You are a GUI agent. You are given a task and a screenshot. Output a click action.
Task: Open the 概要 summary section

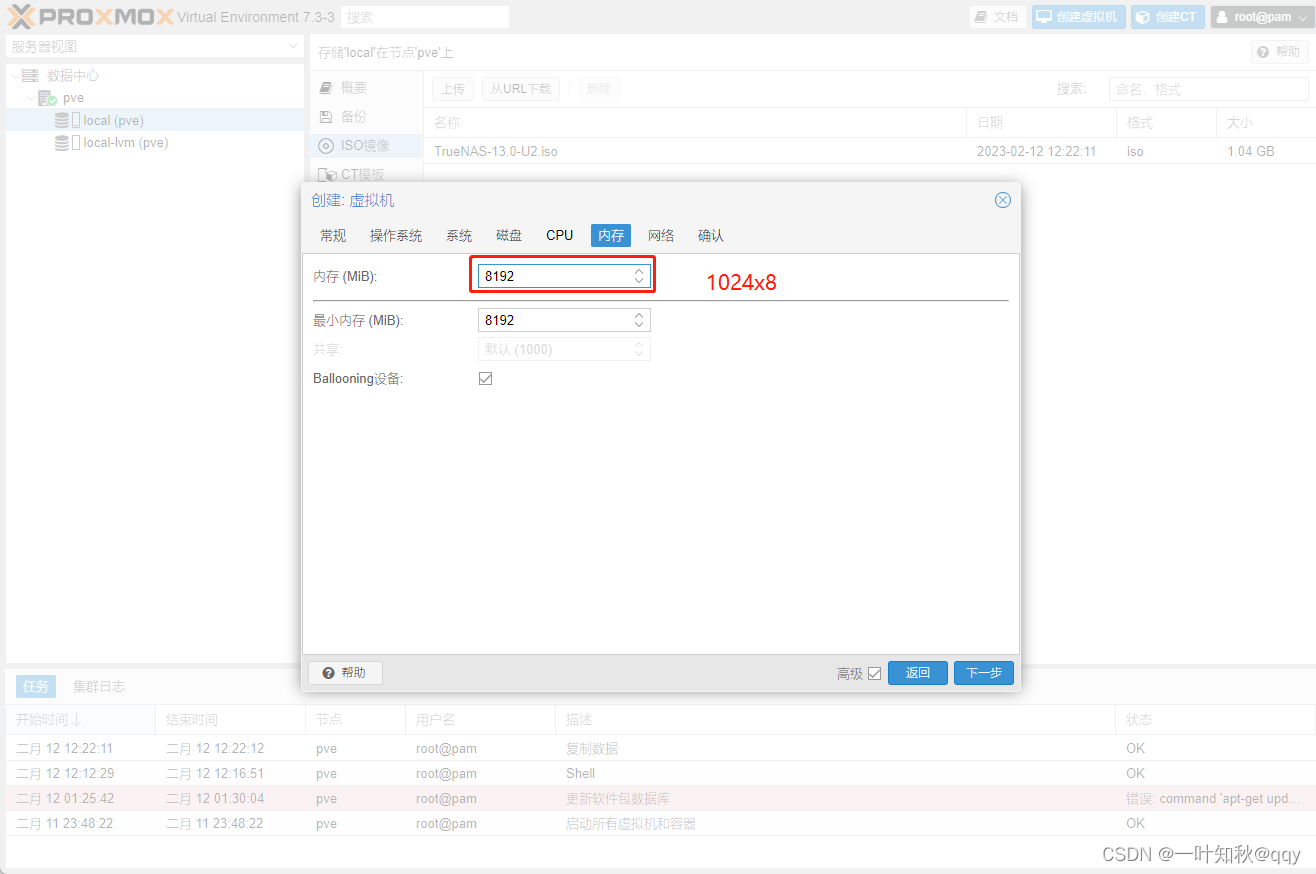point(366,88)
